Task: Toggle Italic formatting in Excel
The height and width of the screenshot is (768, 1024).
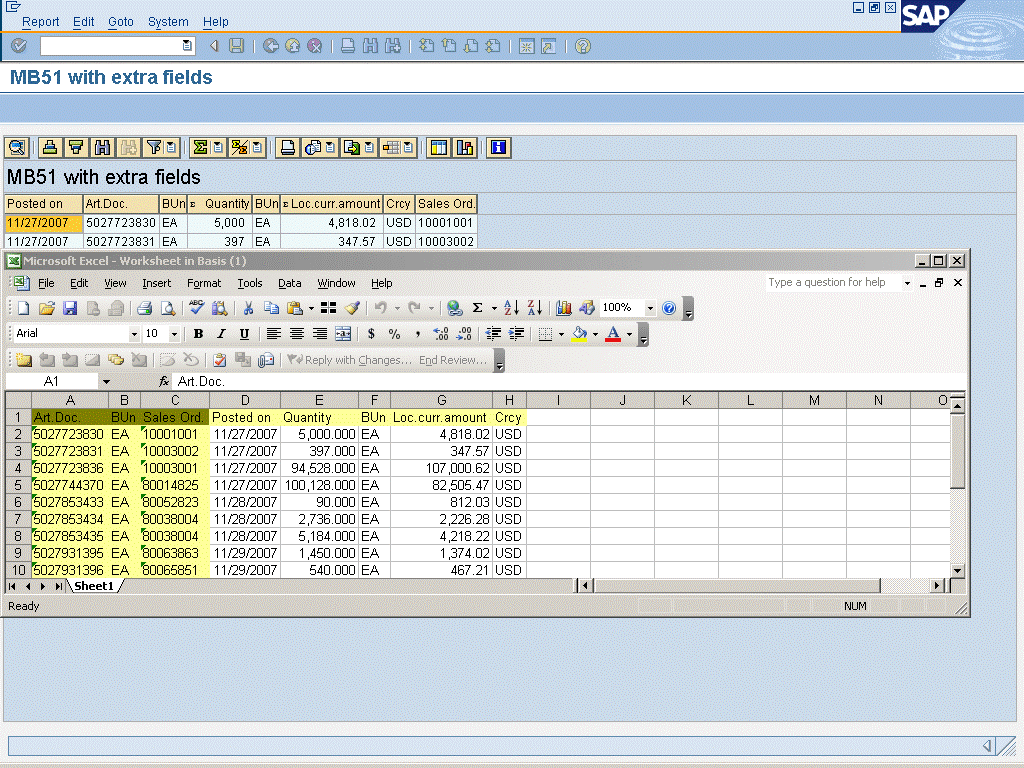Action: point(221,334)
